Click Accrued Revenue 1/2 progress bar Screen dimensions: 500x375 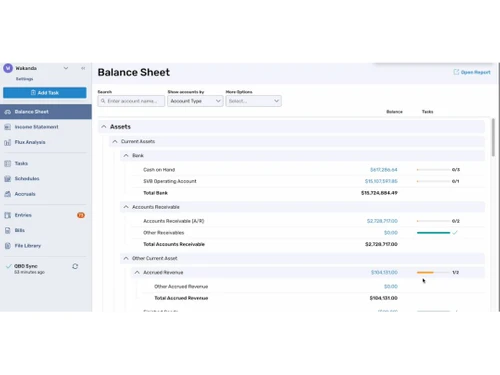(x=433, y=272)
